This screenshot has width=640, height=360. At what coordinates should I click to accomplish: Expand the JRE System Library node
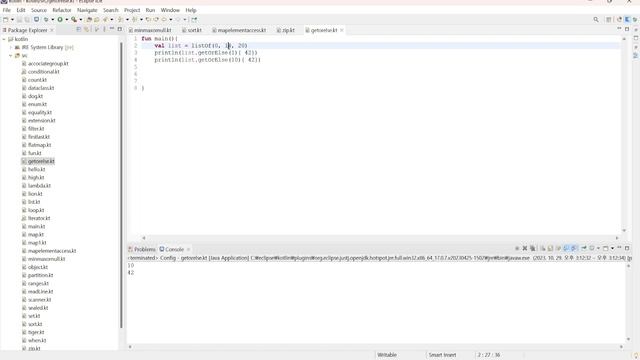click(11, 47)
